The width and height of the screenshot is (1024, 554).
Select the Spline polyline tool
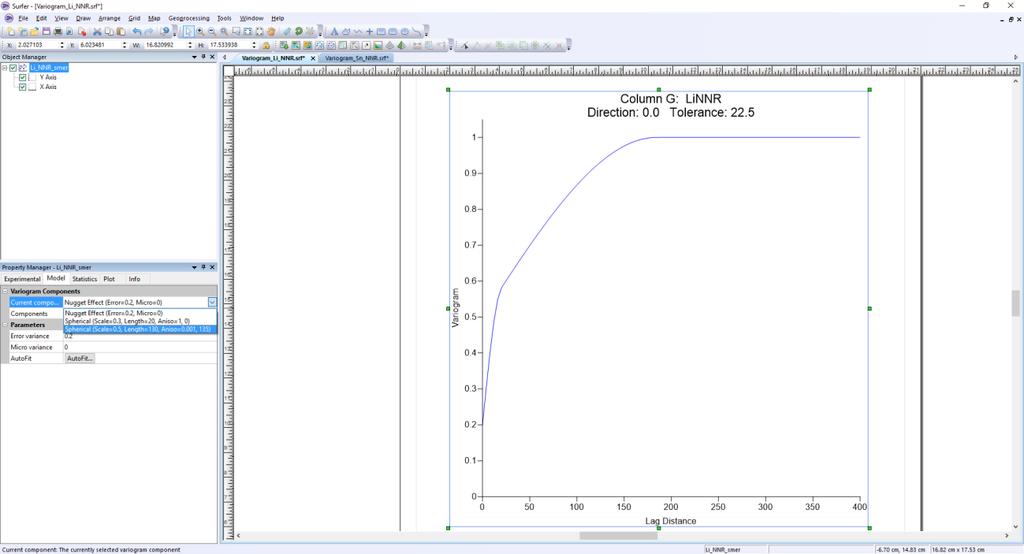tap(417, 31)
